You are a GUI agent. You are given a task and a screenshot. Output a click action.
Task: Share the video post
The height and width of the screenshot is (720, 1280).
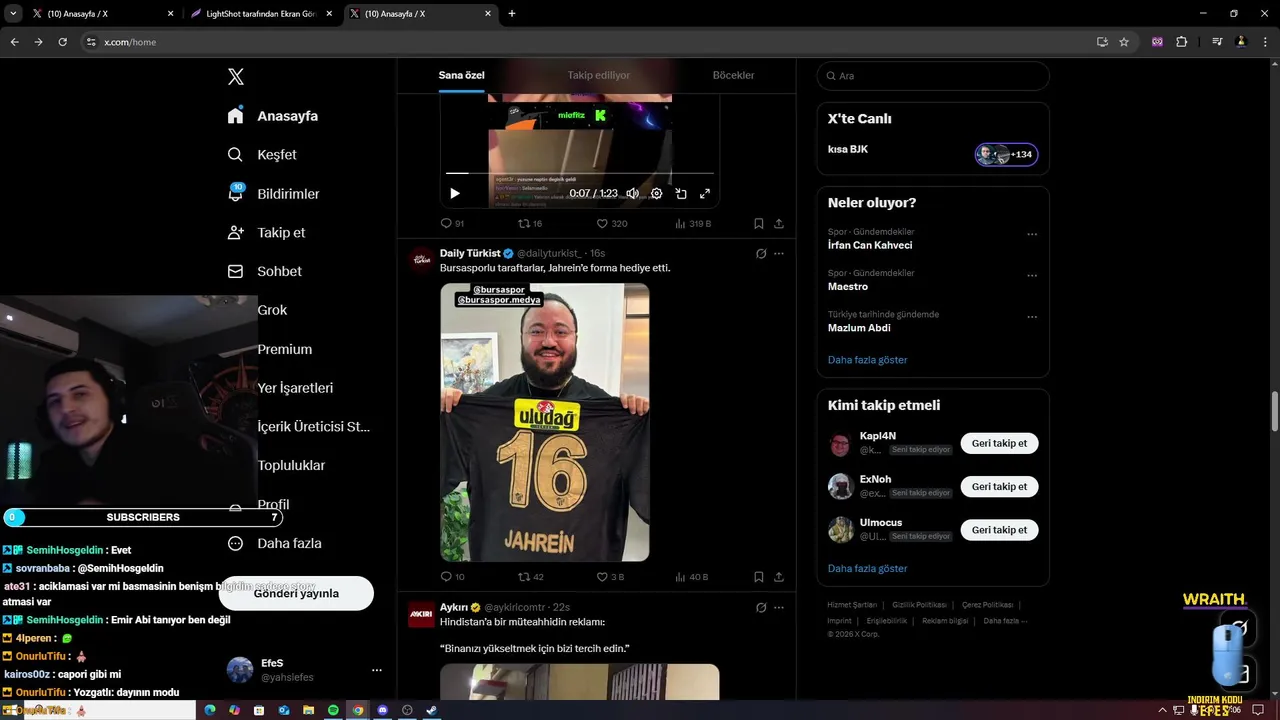pyautogui.click(x=779, y=224)
